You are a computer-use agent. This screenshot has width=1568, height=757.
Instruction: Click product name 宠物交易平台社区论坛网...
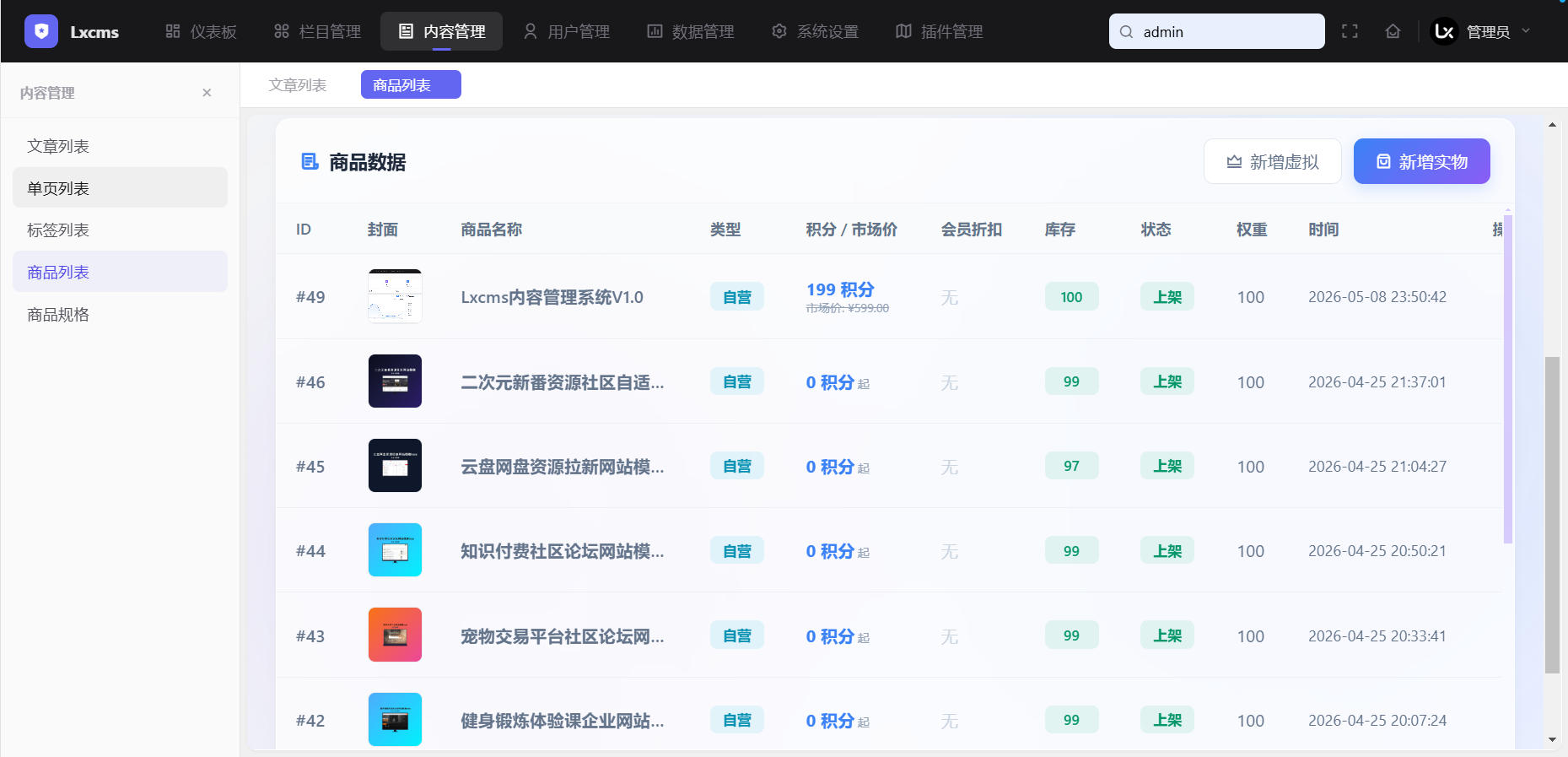point(562,636)
